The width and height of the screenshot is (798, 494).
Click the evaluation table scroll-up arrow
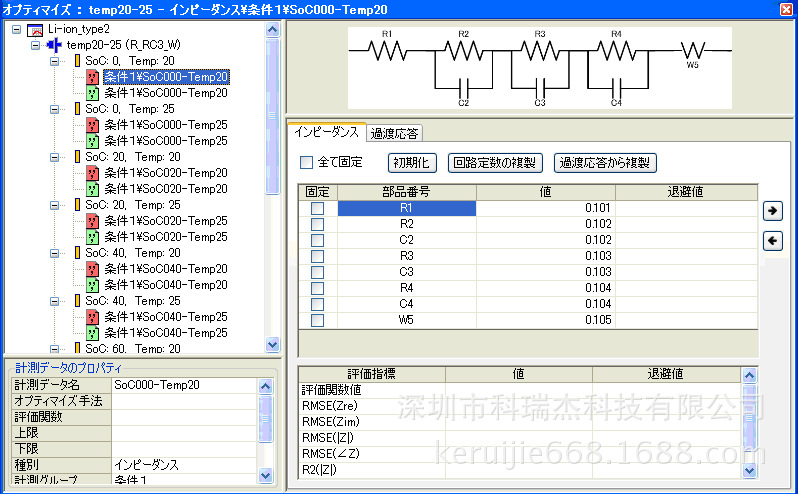(749, 376)
